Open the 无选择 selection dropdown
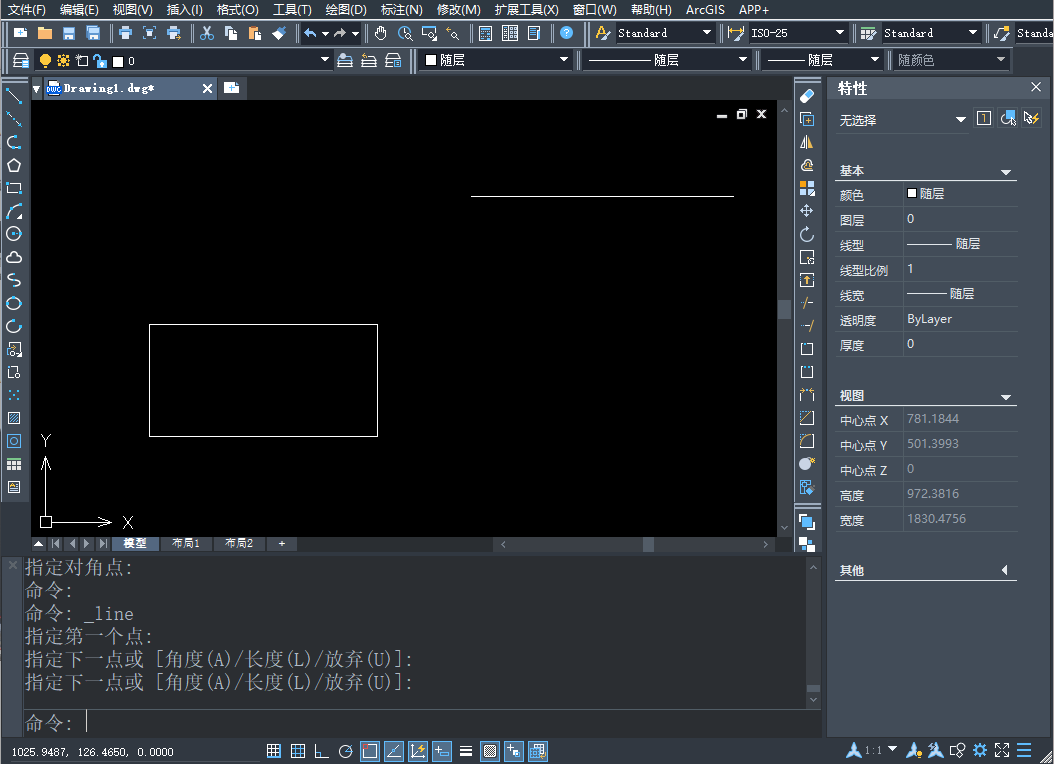This screenshot has width=1054, height=764. 902,120
